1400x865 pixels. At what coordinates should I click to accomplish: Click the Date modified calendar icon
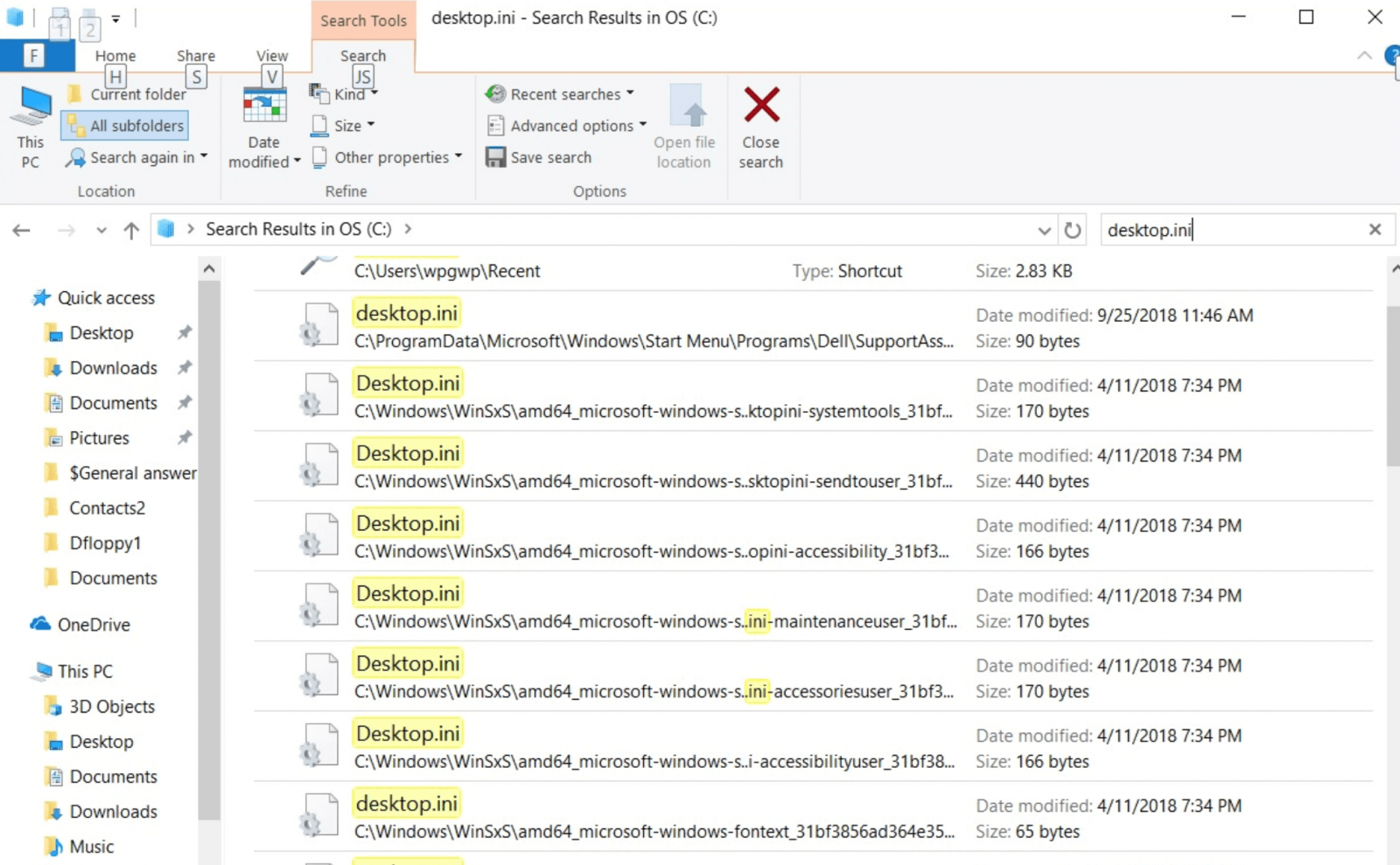[264, 108]
